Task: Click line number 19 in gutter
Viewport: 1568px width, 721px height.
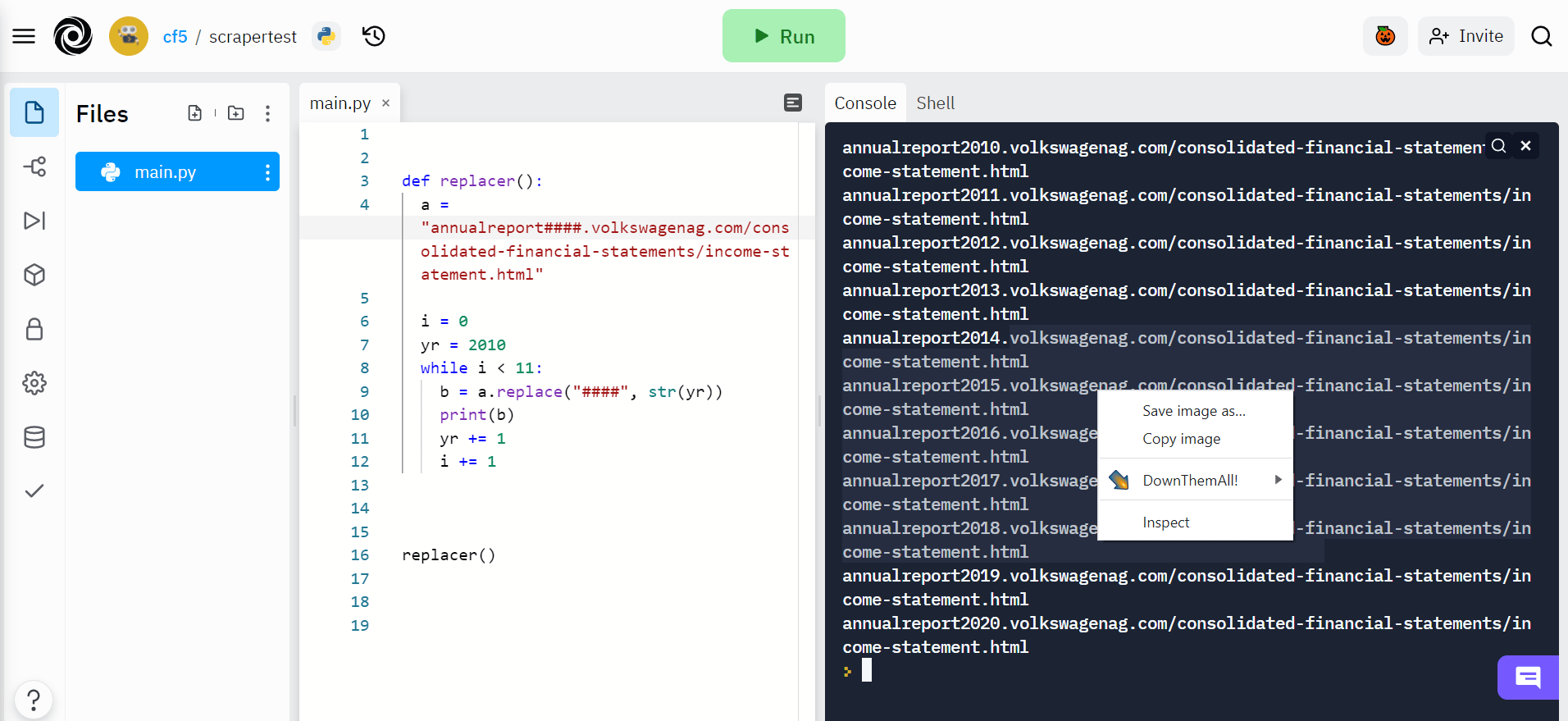Action: pyautogui.click(x=360, y=625)
